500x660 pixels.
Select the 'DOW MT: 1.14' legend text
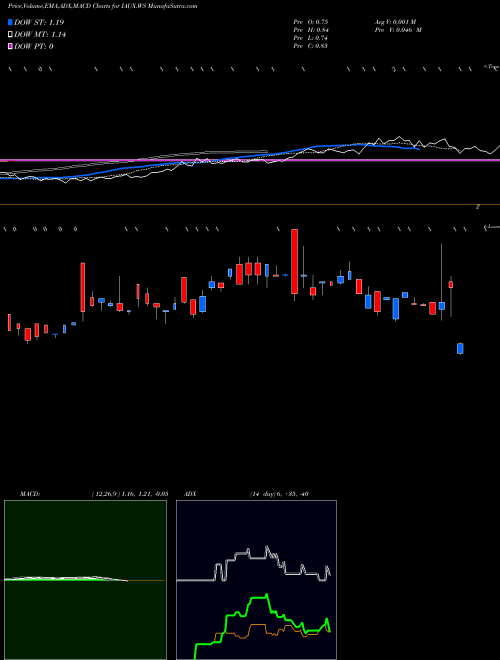(x=40, y=35)
